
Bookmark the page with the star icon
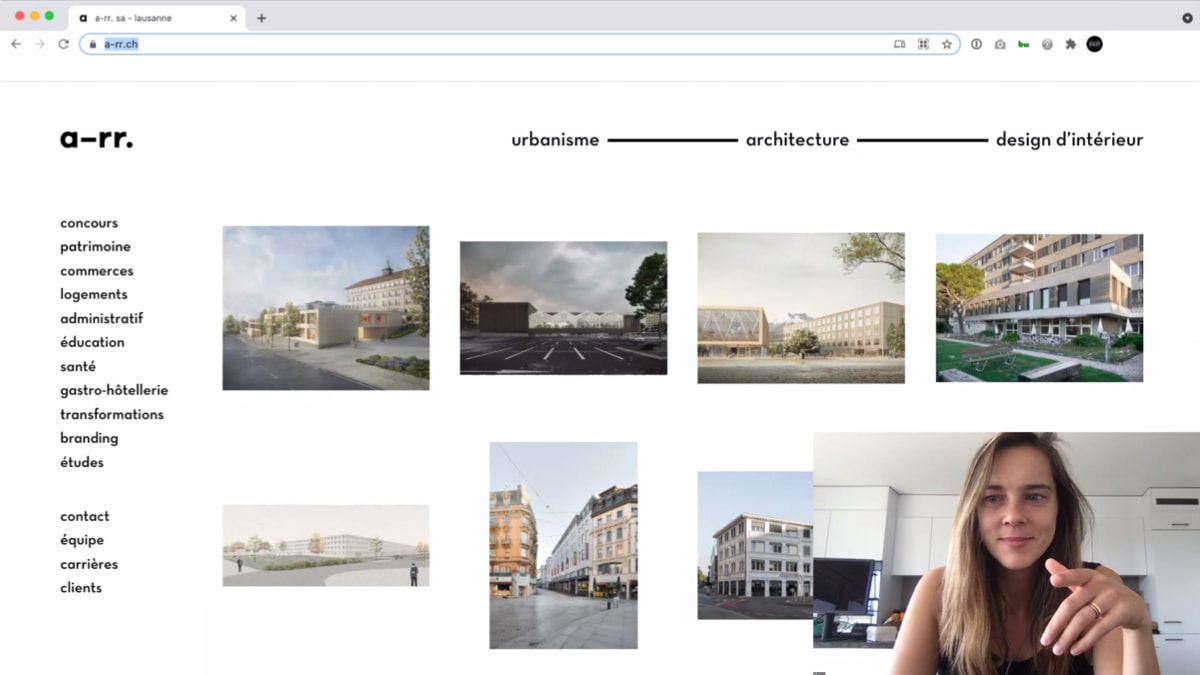(947, 44)
